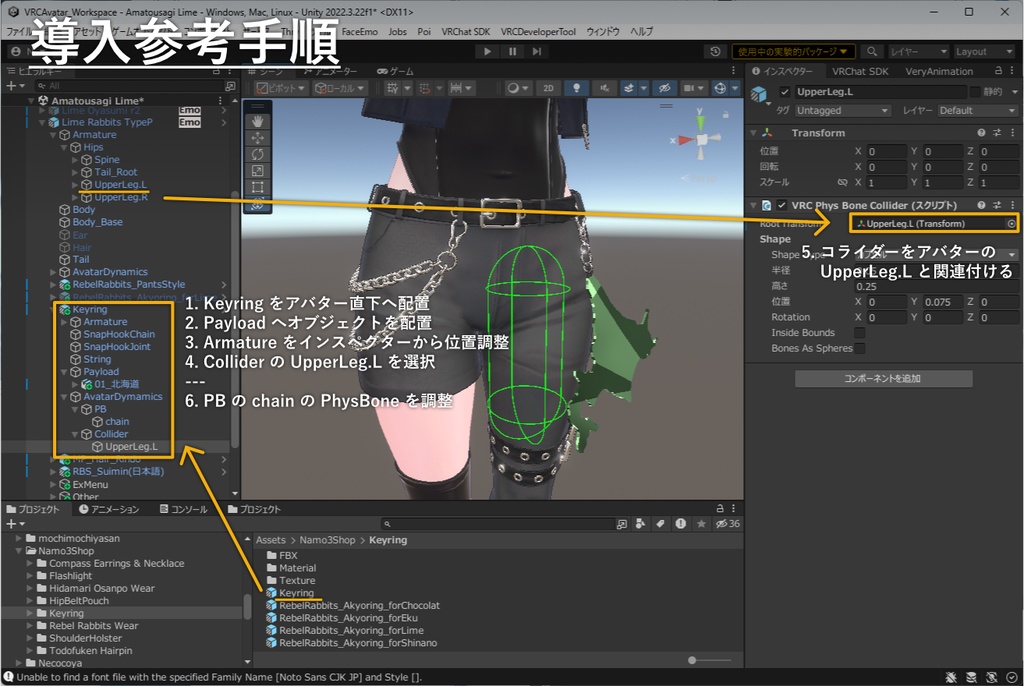Open the object picker for Root Transform
1024x686 pixels.
[1011, 224]
